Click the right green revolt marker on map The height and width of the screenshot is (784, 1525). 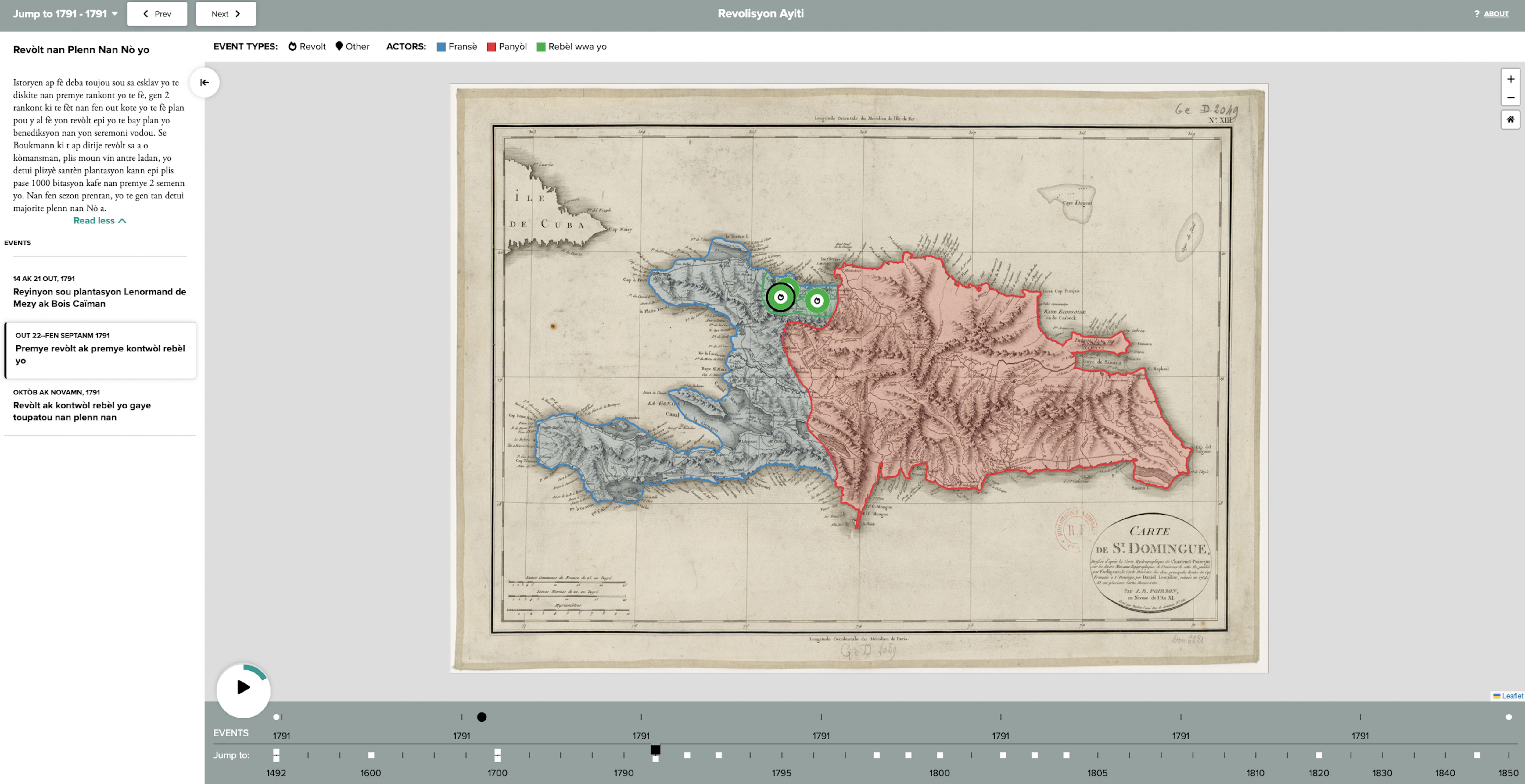tap(817, 301)
